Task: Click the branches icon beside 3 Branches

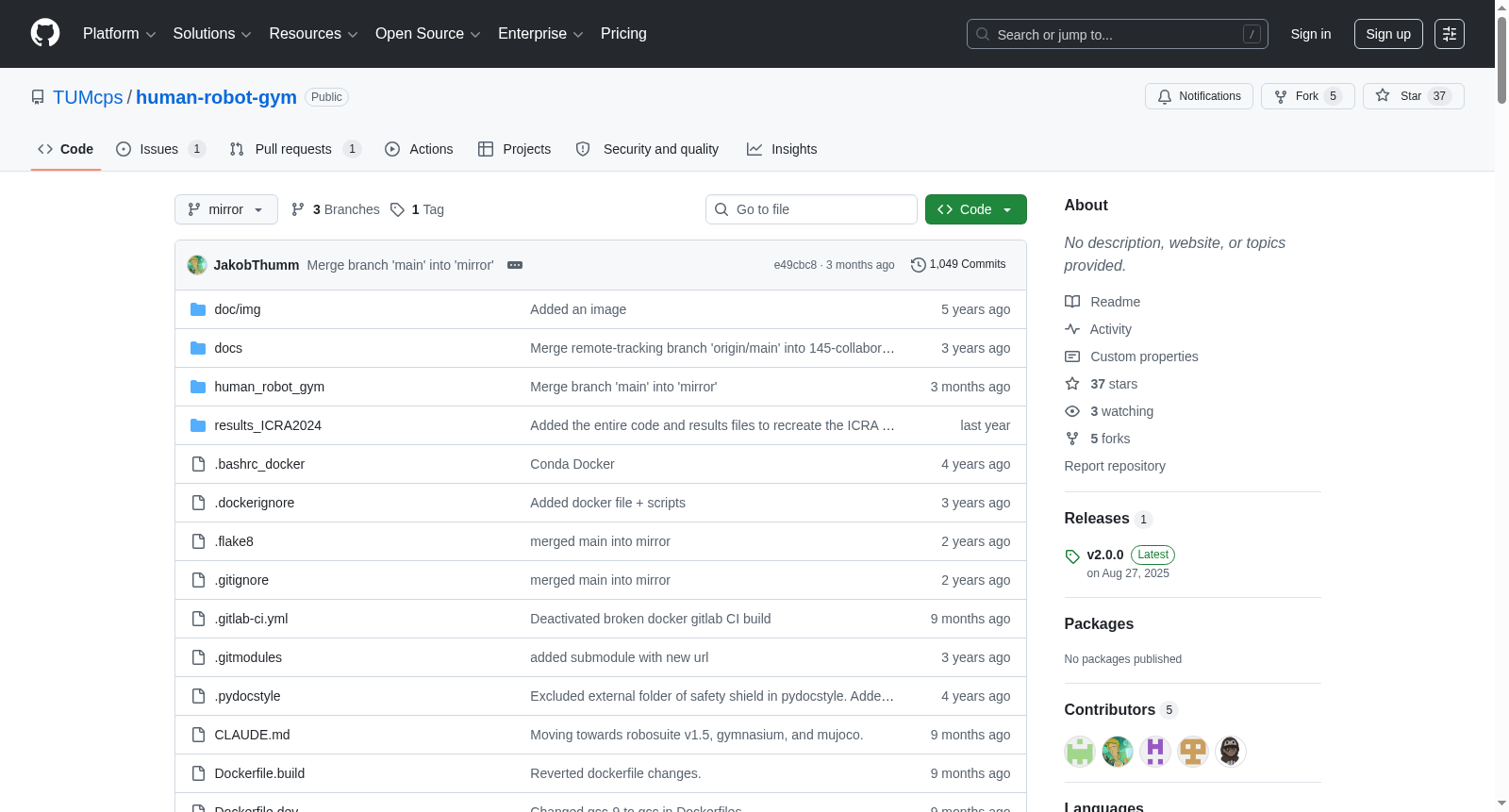Action: tap(298, 209)
